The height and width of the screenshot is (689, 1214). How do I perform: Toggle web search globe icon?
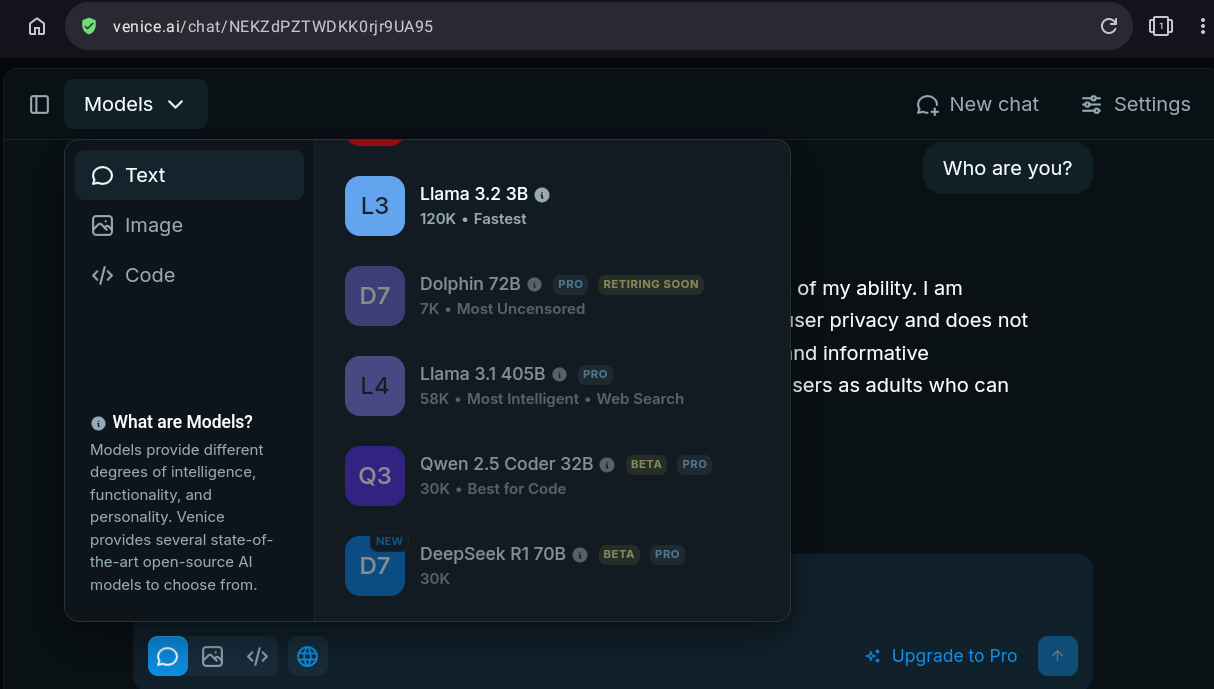click(308, 656)
